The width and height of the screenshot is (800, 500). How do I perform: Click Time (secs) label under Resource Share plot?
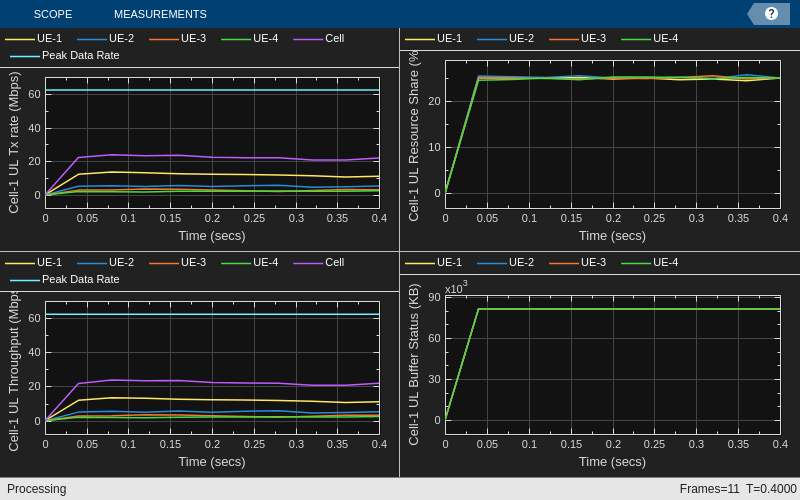coord(612,236)
